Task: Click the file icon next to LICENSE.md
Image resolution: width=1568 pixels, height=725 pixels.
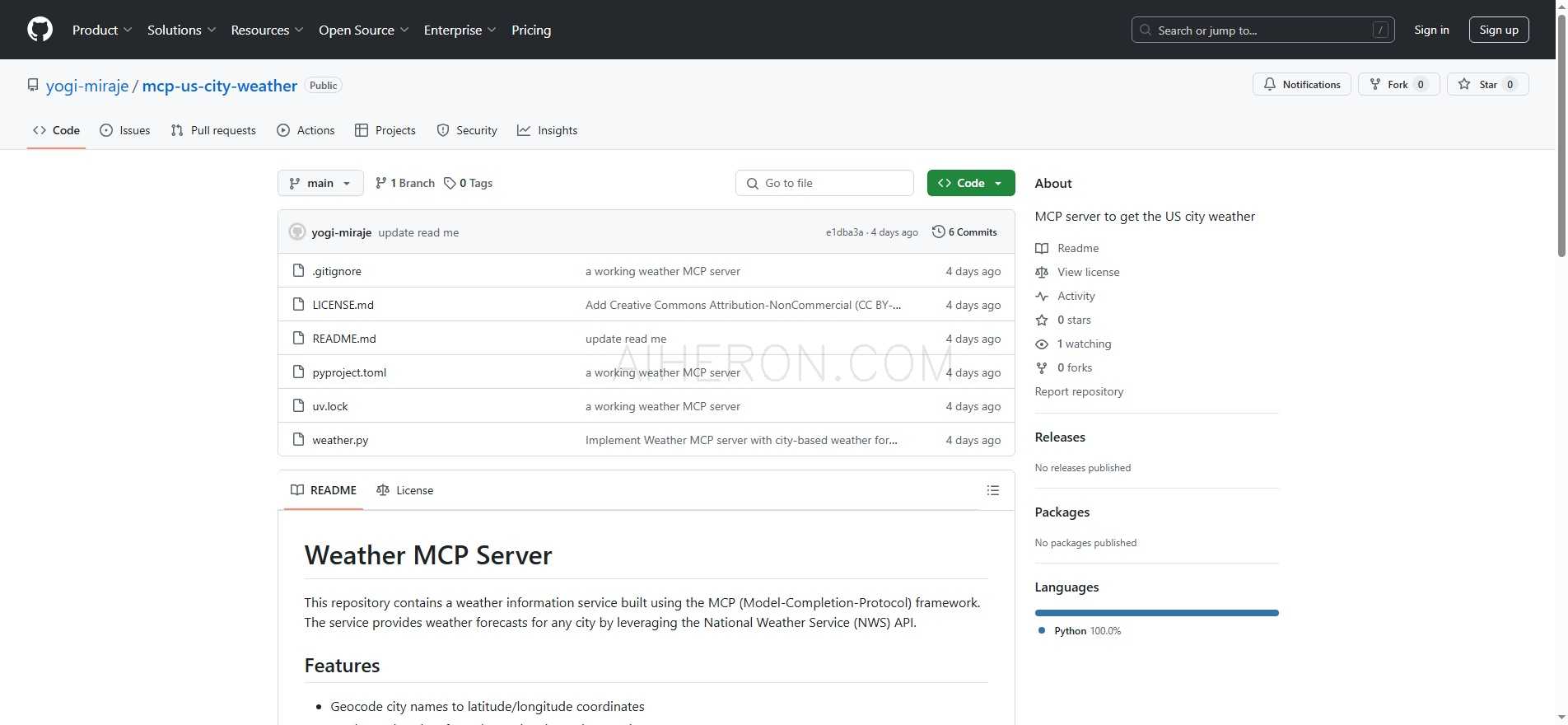Action: (x=298, y=305)
